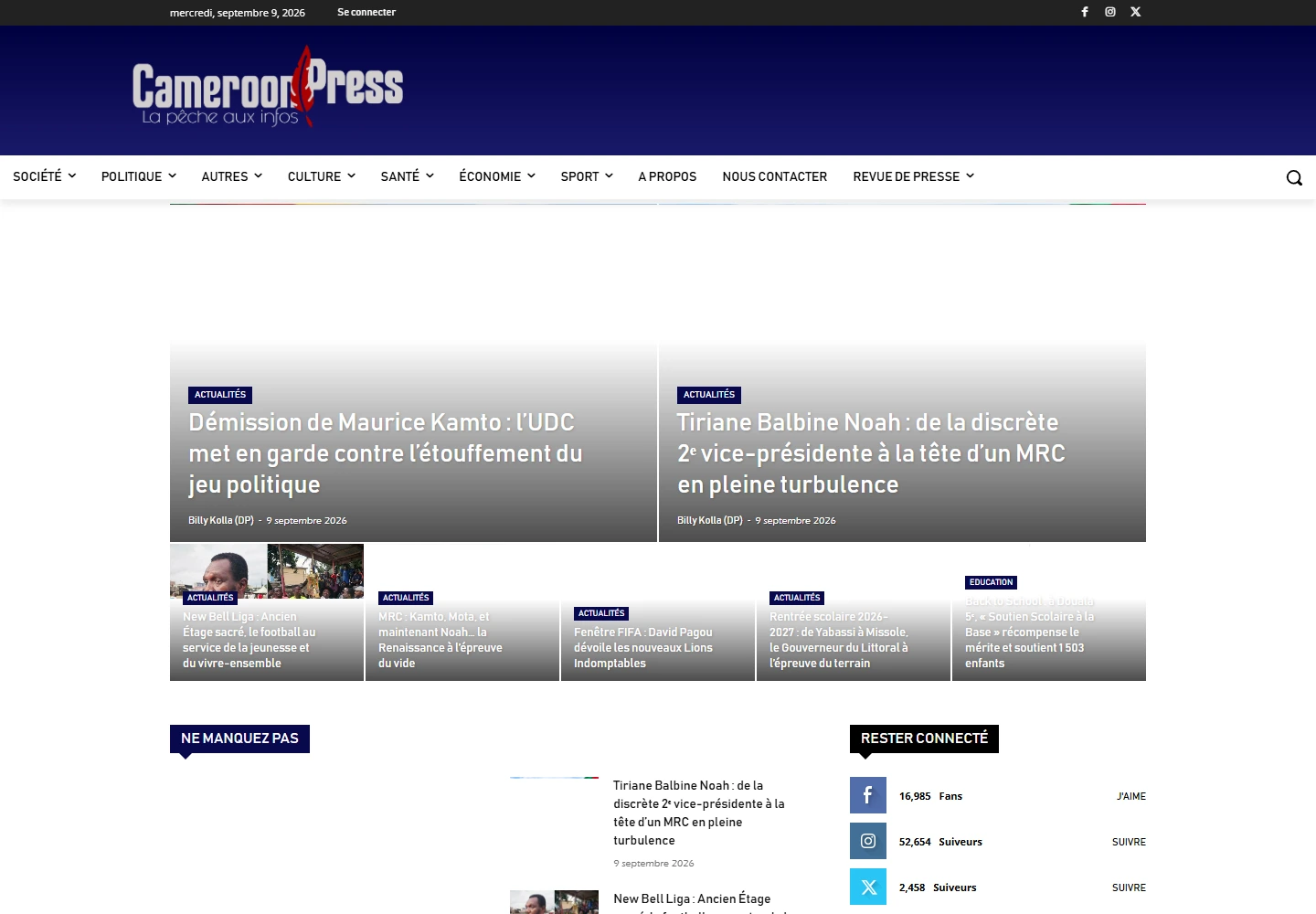
Task: Expand the Économie menu
Action: [x=497, y=176]
